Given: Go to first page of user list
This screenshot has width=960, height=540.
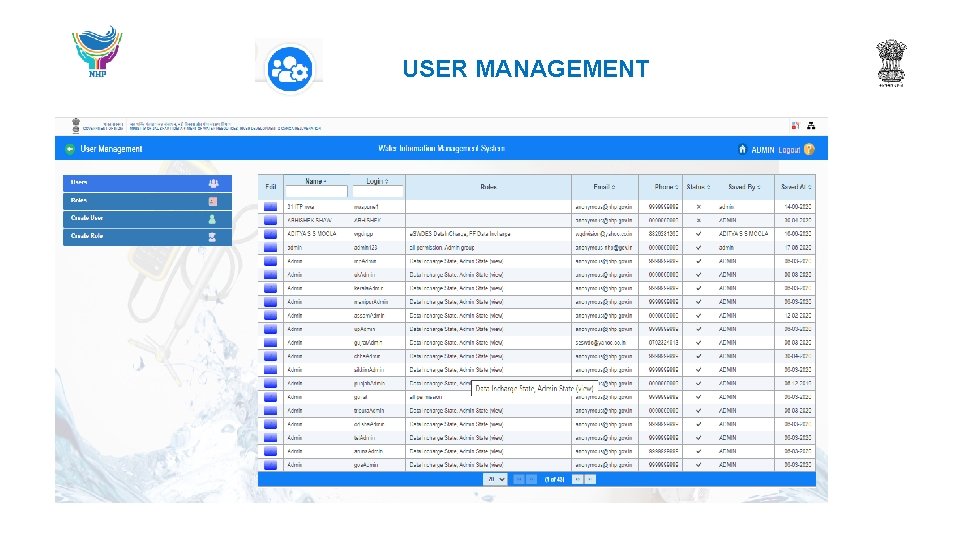Looking at the screenshot, I should click(x=519, y=479).
